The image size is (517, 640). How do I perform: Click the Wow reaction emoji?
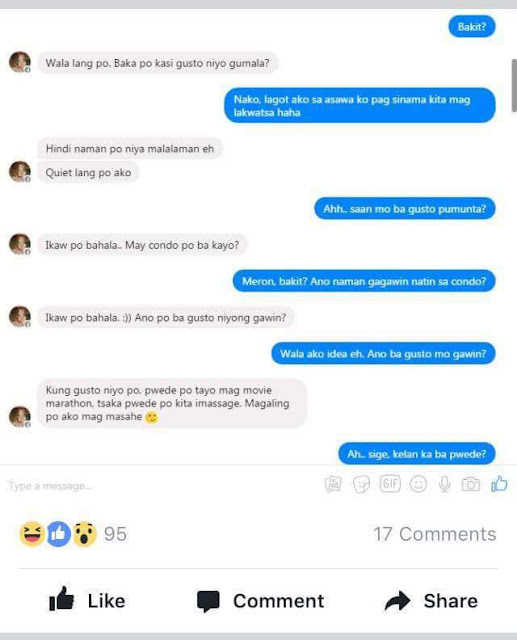tap(84, 534)
